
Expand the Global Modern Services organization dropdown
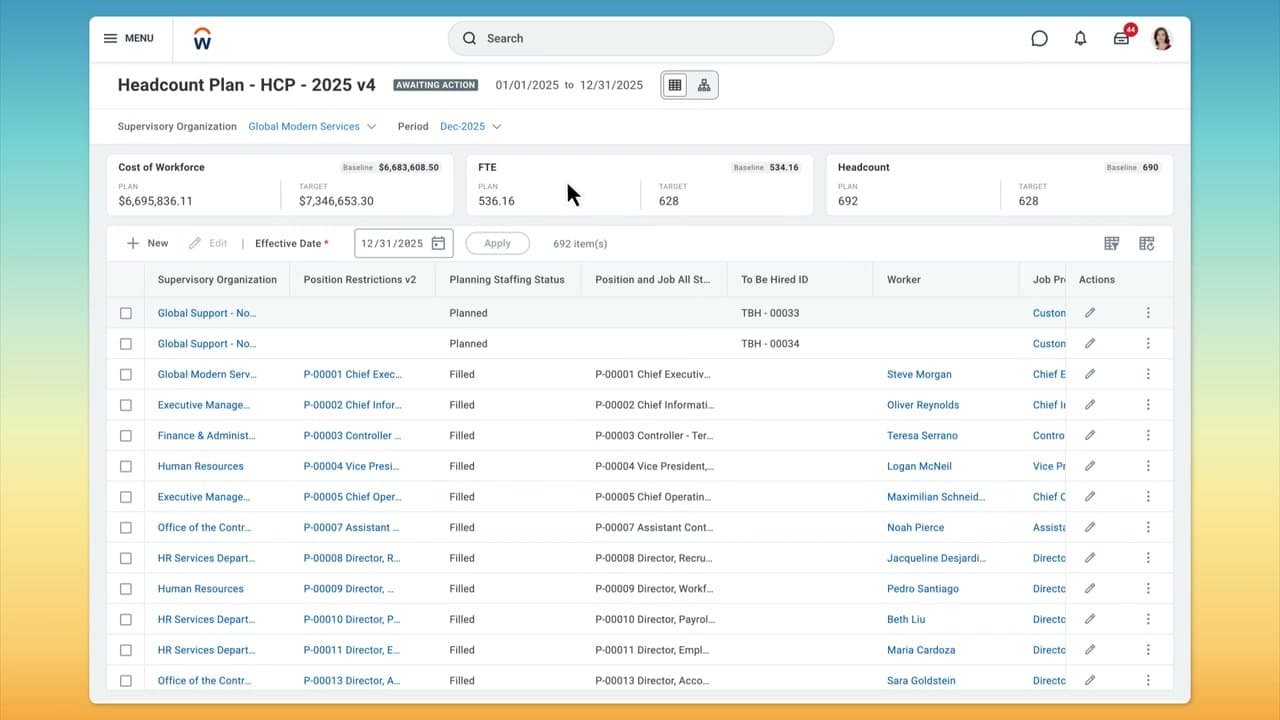pyautogui.click(x=312, y=127)
